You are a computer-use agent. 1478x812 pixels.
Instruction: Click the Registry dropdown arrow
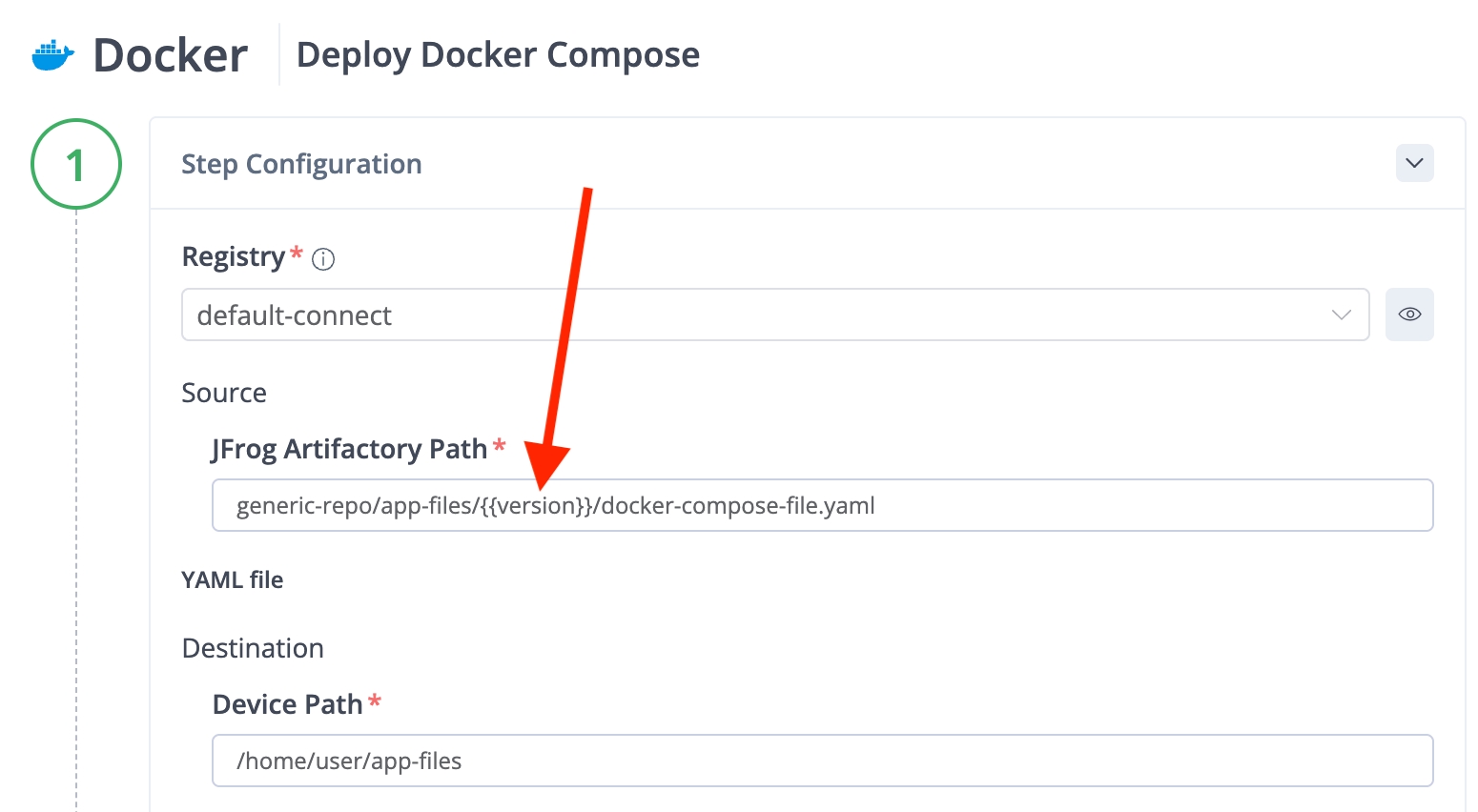click(x=1342, y=315)
